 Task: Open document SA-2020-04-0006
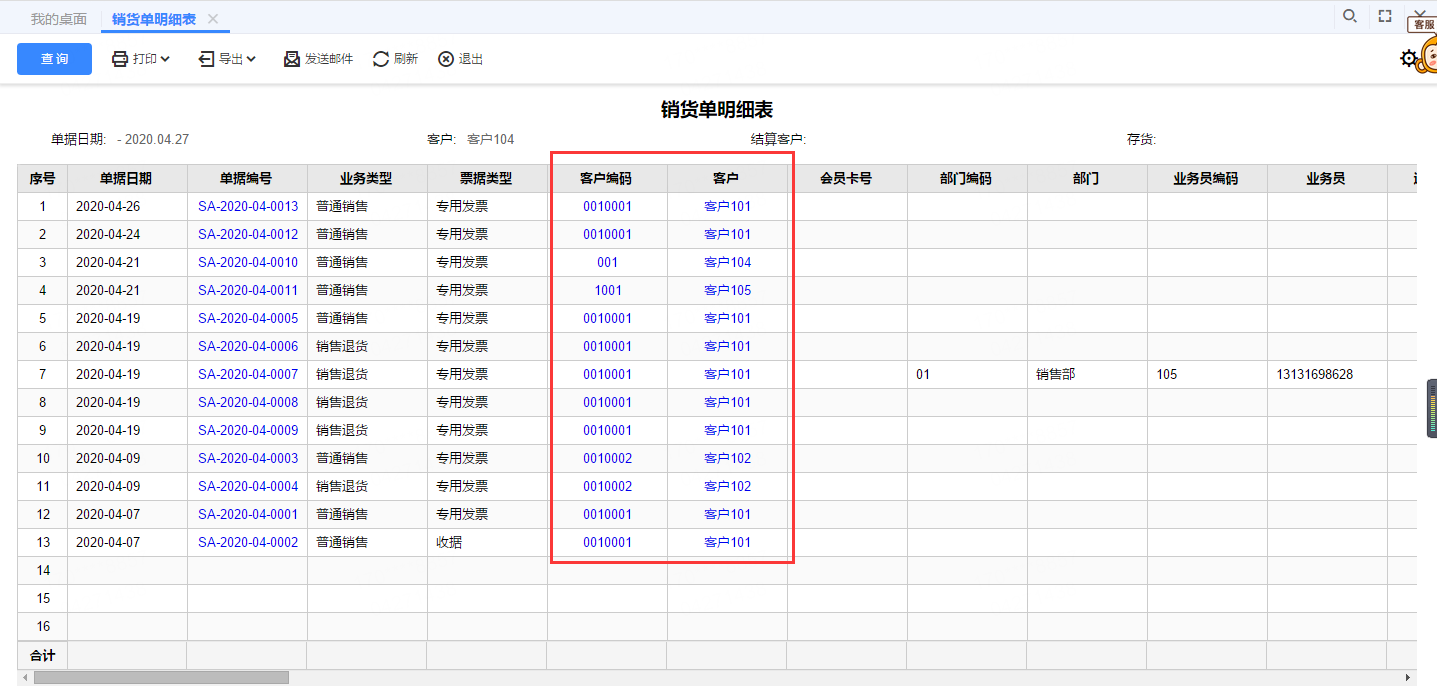[x=248, y=347]
